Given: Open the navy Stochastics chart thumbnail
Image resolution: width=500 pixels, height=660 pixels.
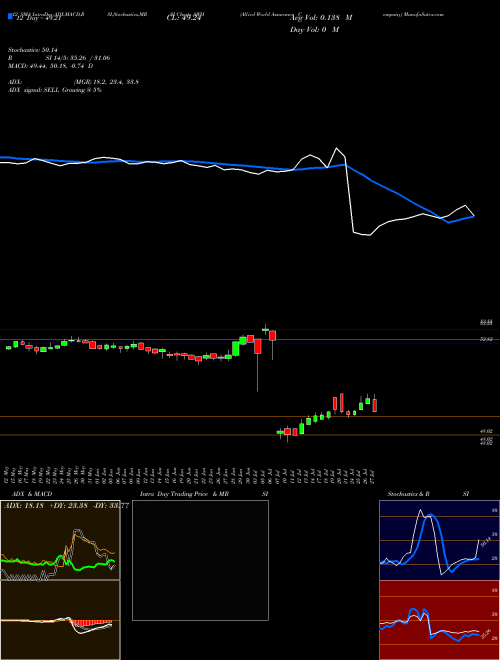Looking at the screenshot, I should coord(439,540).
